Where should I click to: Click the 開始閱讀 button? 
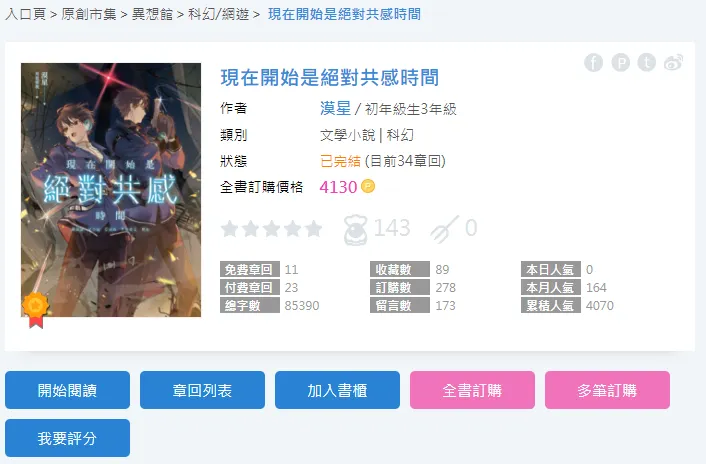point(68,390)
